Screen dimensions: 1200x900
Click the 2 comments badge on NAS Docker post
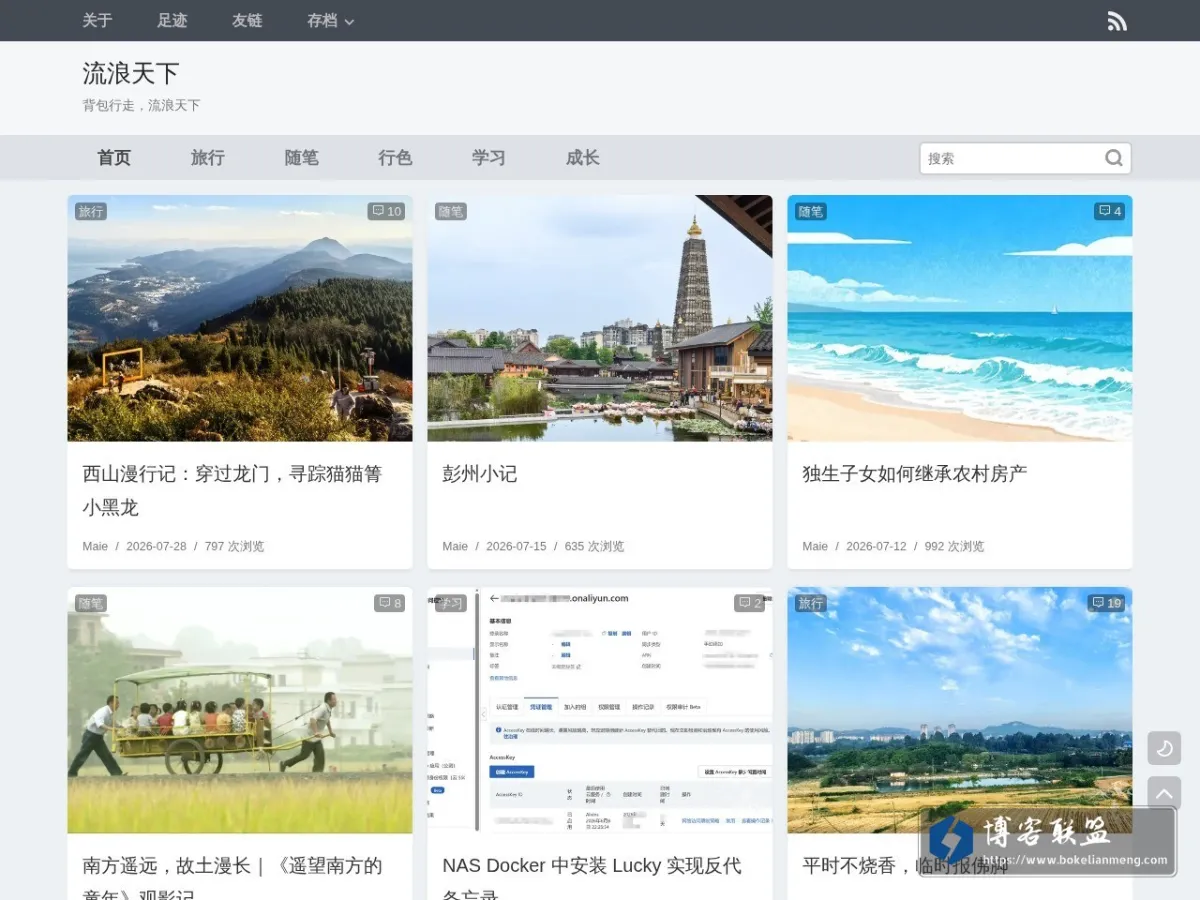(x=750, y=603)
